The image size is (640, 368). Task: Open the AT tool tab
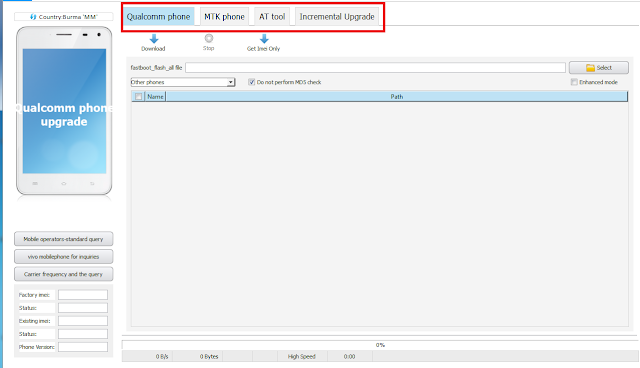pyautogui.click(x=272, y=17)
